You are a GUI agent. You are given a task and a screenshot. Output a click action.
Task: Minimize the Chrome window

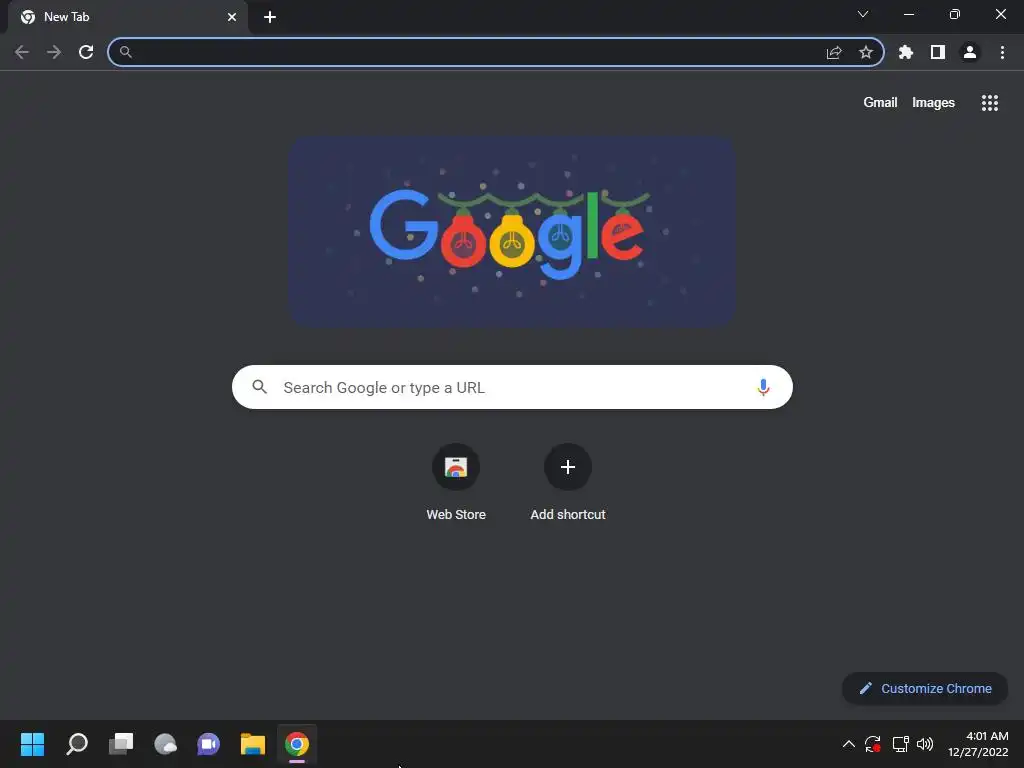click(x=909, y=14)
